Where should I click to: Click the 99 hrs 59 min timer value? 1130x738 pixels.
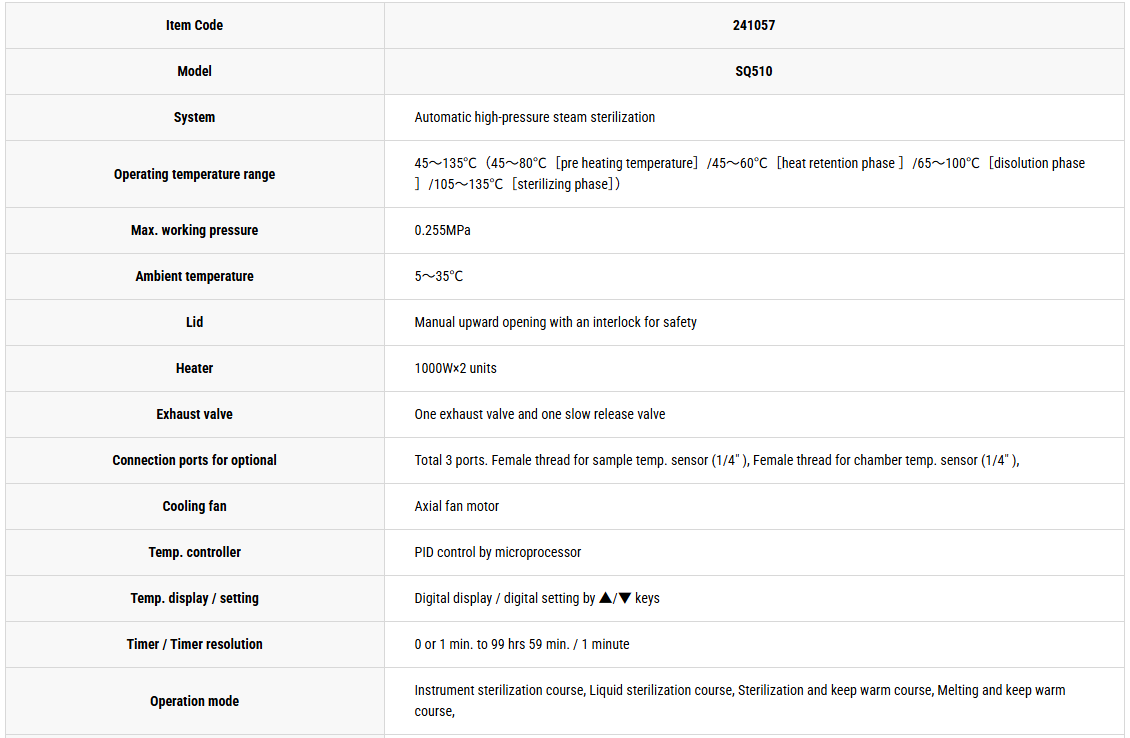coord(530,644)
